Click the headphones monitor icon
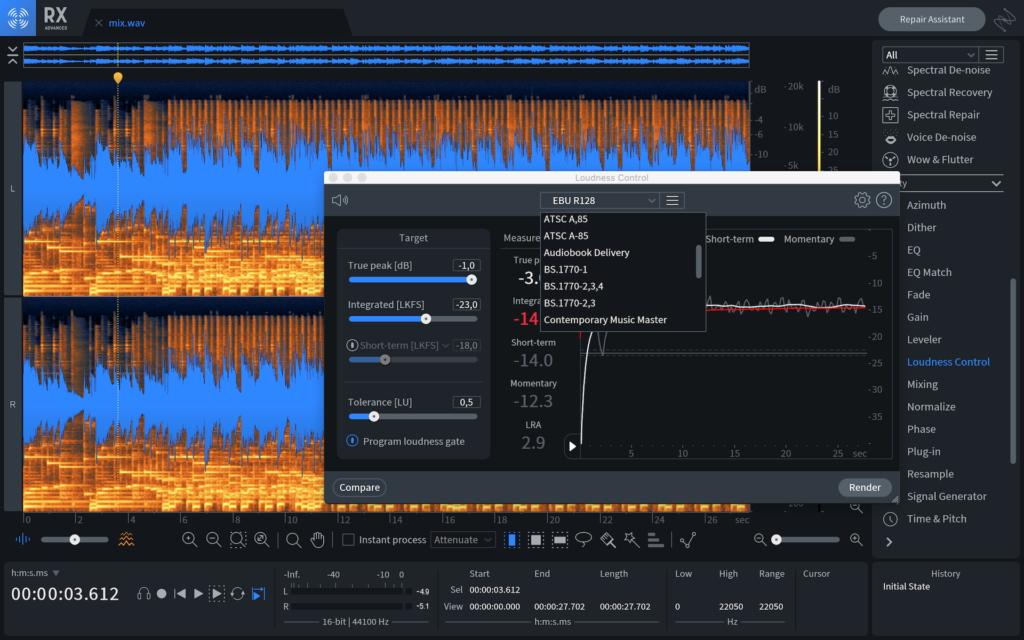This screenshot has width=1024, height=640. (144, 594)
